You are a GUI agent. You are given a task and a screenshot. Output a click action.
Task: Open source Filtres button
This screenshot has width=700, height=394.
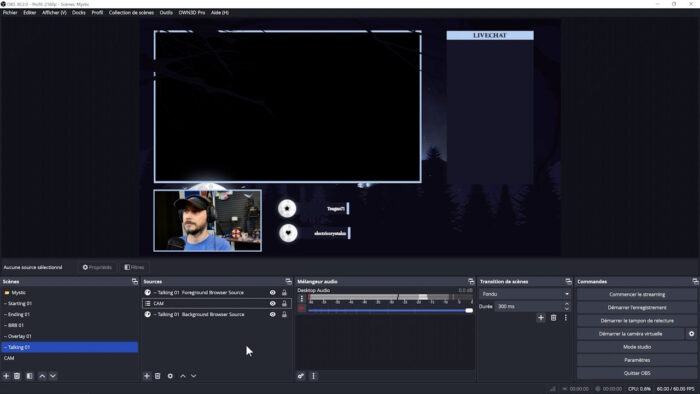pyautogui.click(x=134, y=267)
